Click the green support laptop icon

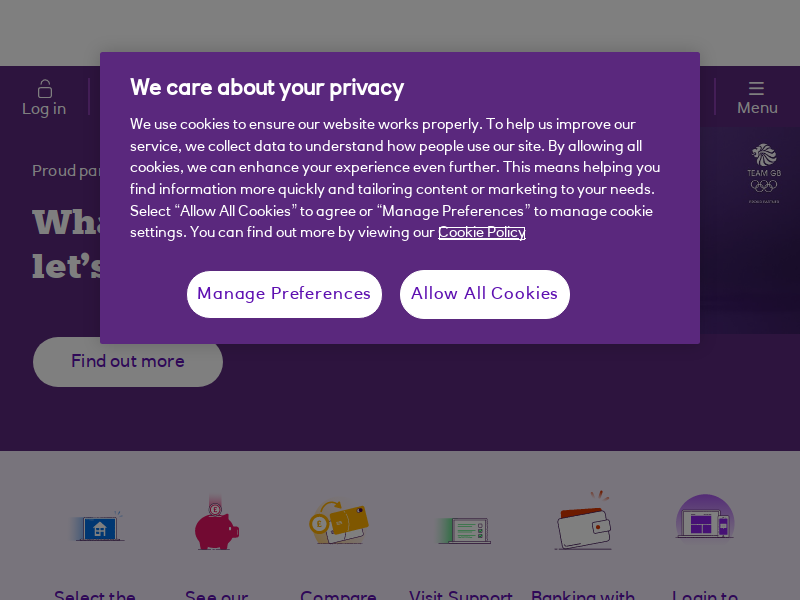(x=463, y=531)
